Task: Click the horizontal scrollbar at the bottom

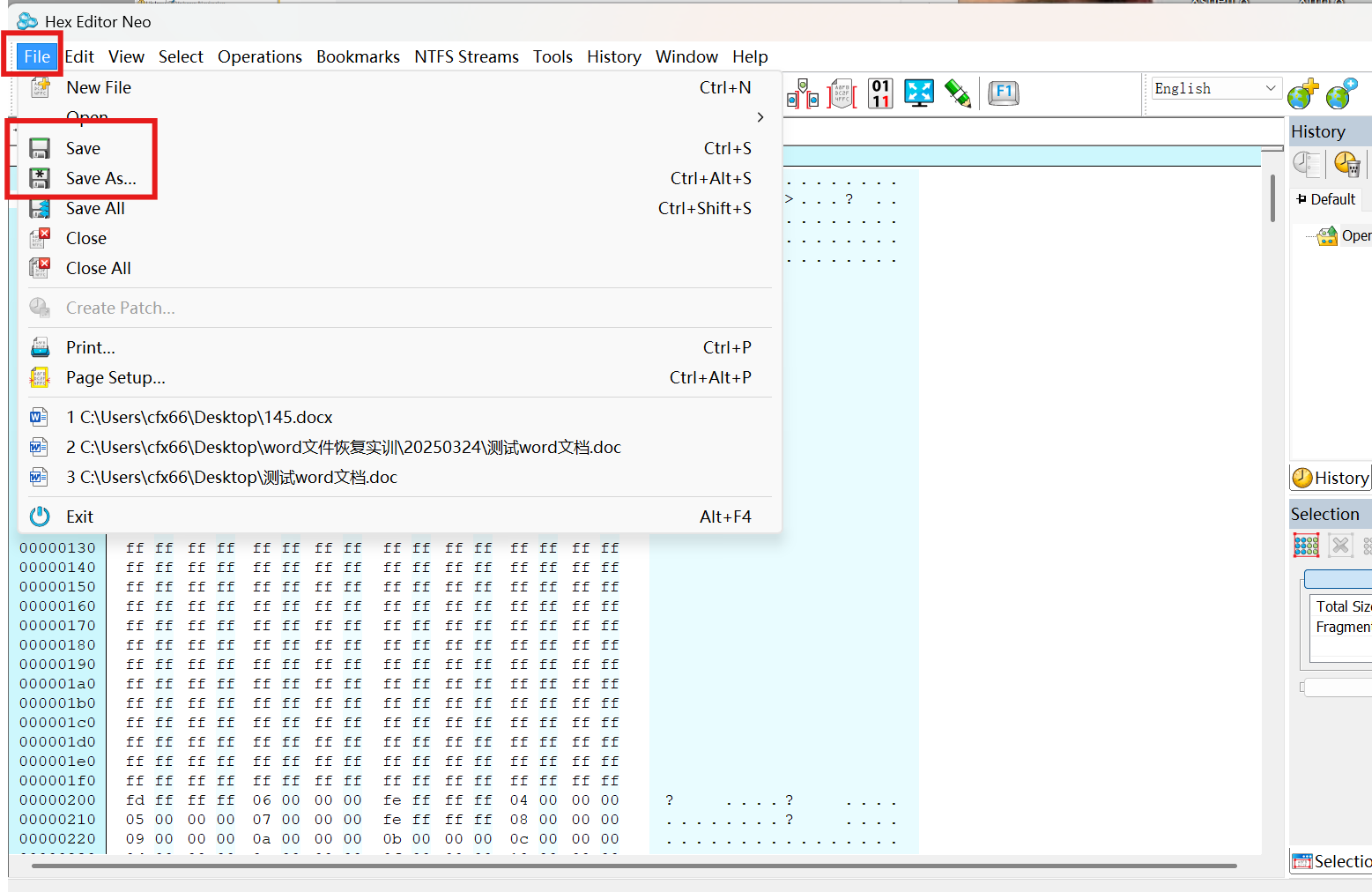Action: [634, 866]
